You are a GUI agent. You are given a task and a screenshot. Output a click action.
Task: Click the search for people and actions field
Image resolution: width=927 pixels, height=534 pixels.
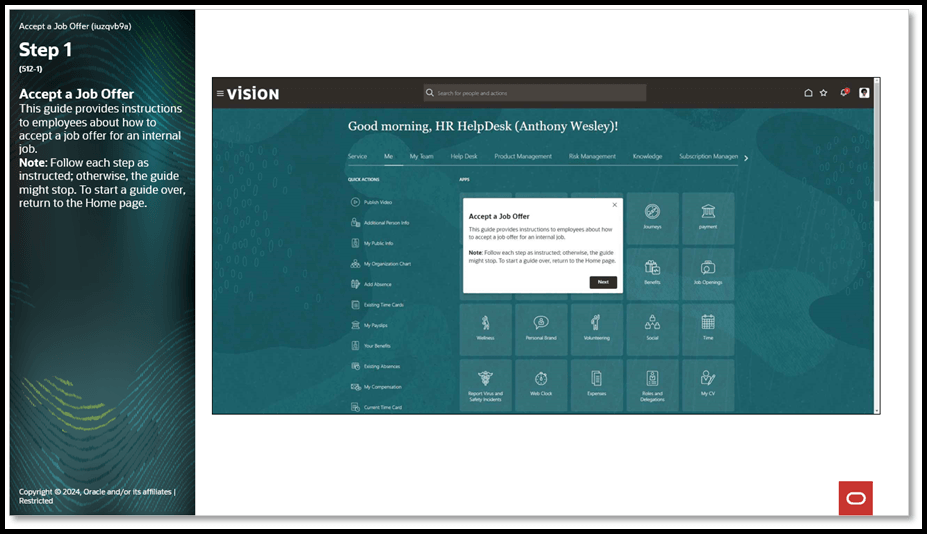535,93
